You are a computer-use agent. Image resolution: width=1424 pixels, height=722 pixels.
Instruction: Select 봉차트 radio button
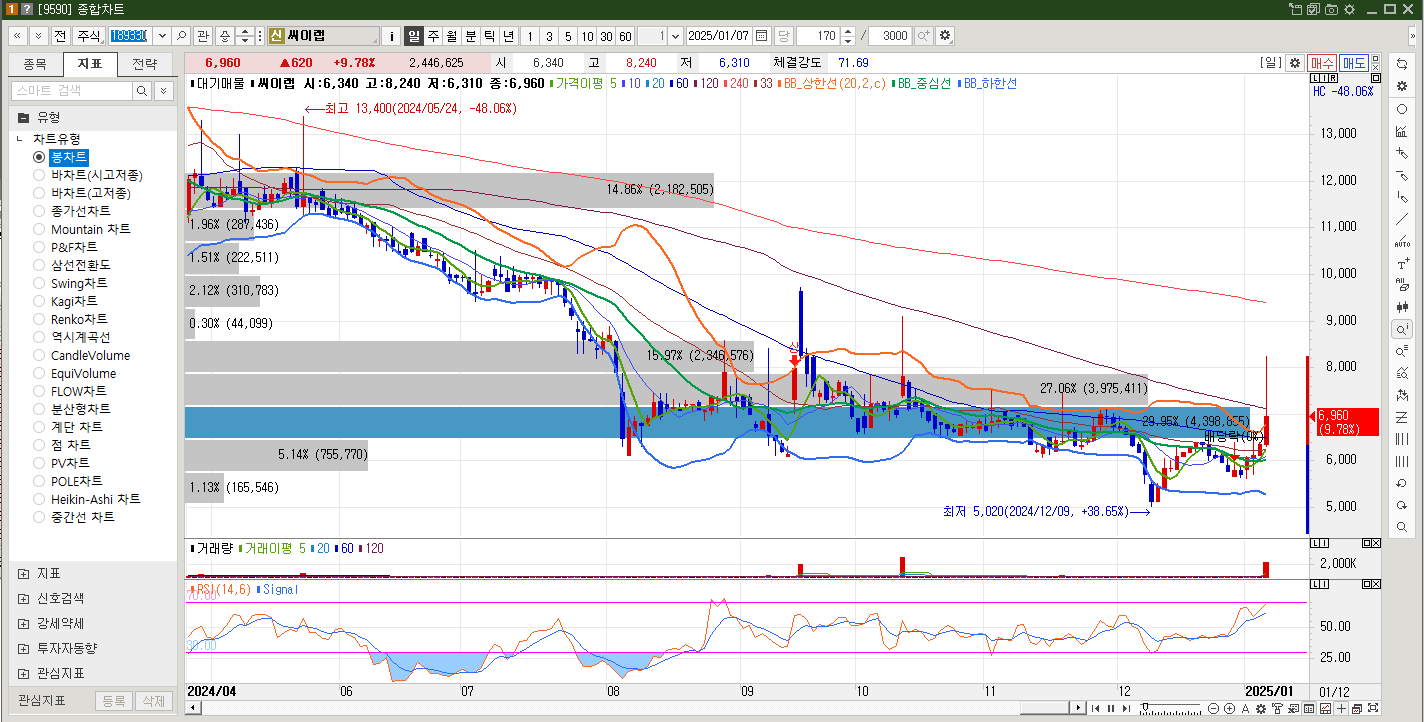click(39, 157)
